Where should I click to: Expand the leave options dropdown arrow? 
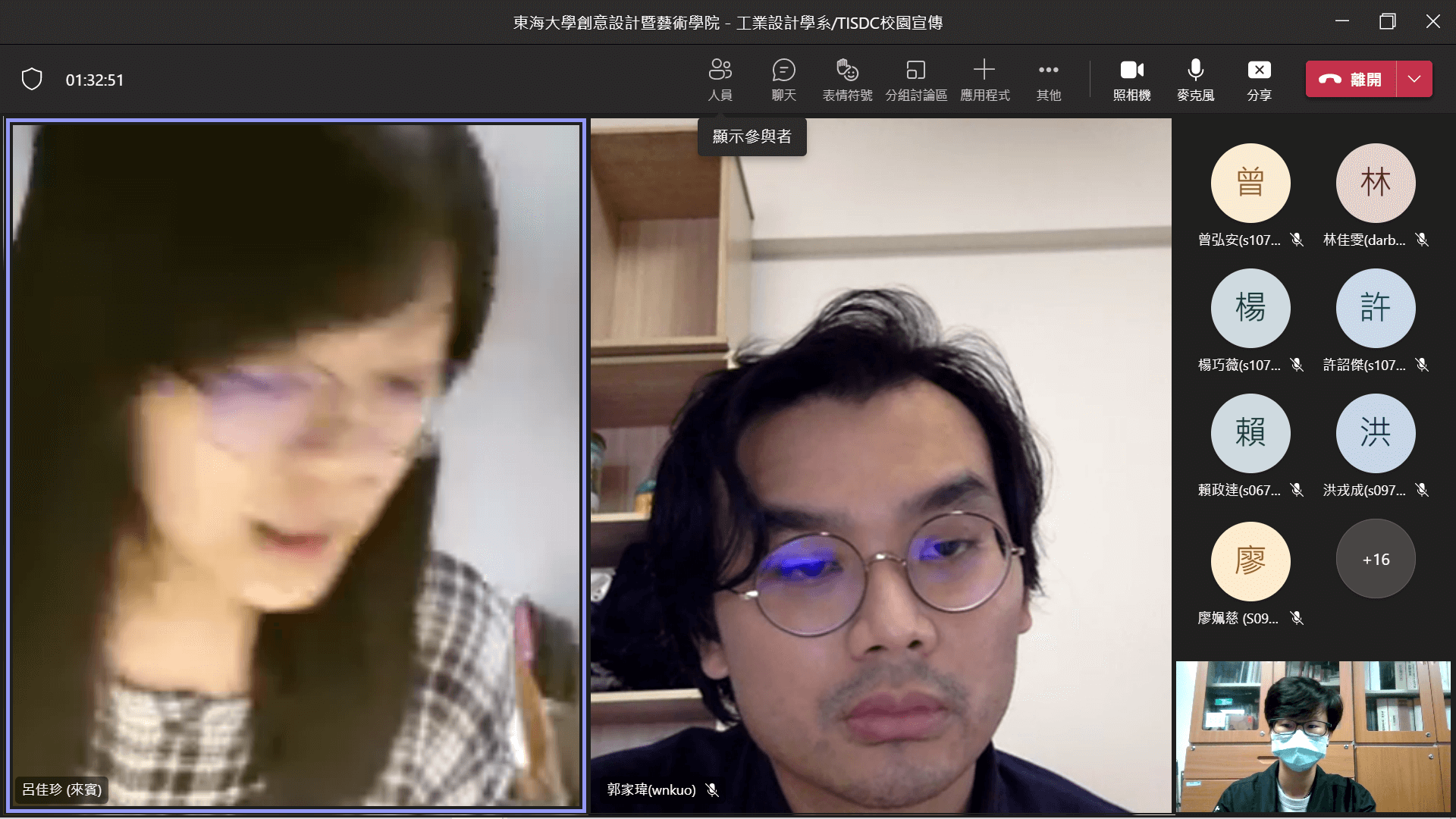click(x=1414, y=79)
